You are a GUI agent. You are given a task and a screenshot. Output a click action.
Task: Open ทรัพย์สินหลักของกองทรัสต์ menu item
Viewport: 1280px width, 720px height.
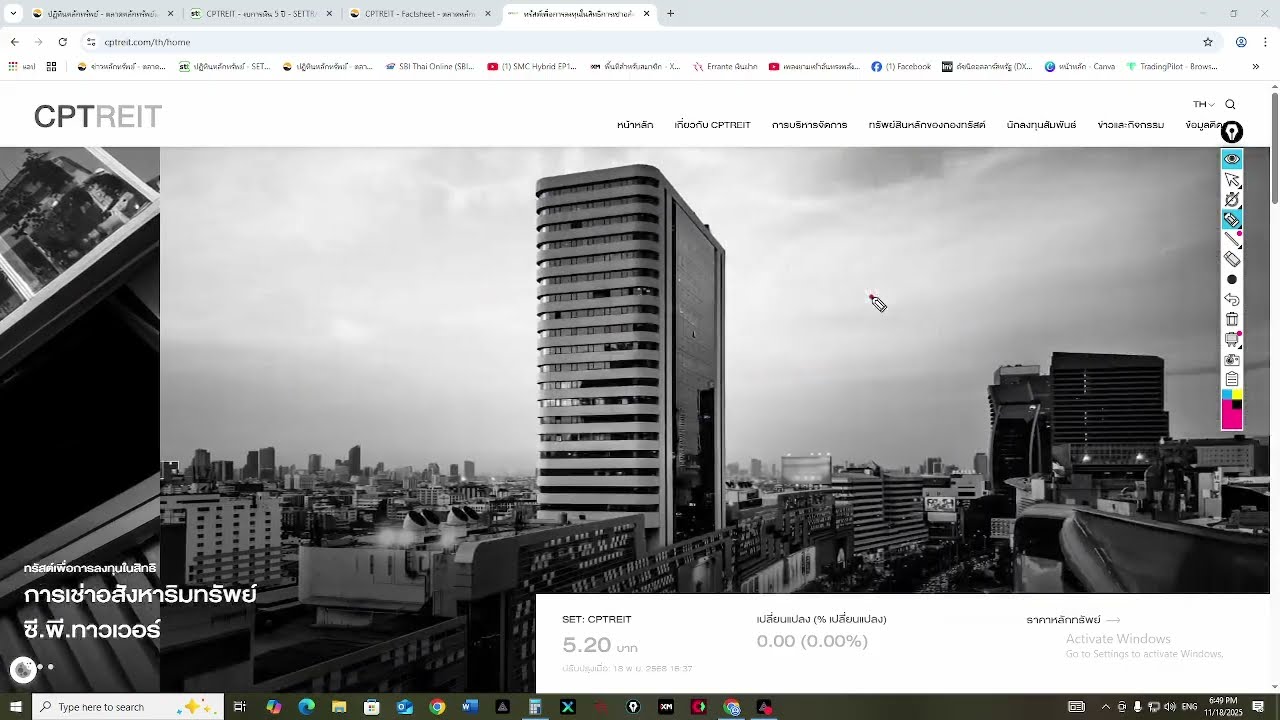[x=927, y=125]
